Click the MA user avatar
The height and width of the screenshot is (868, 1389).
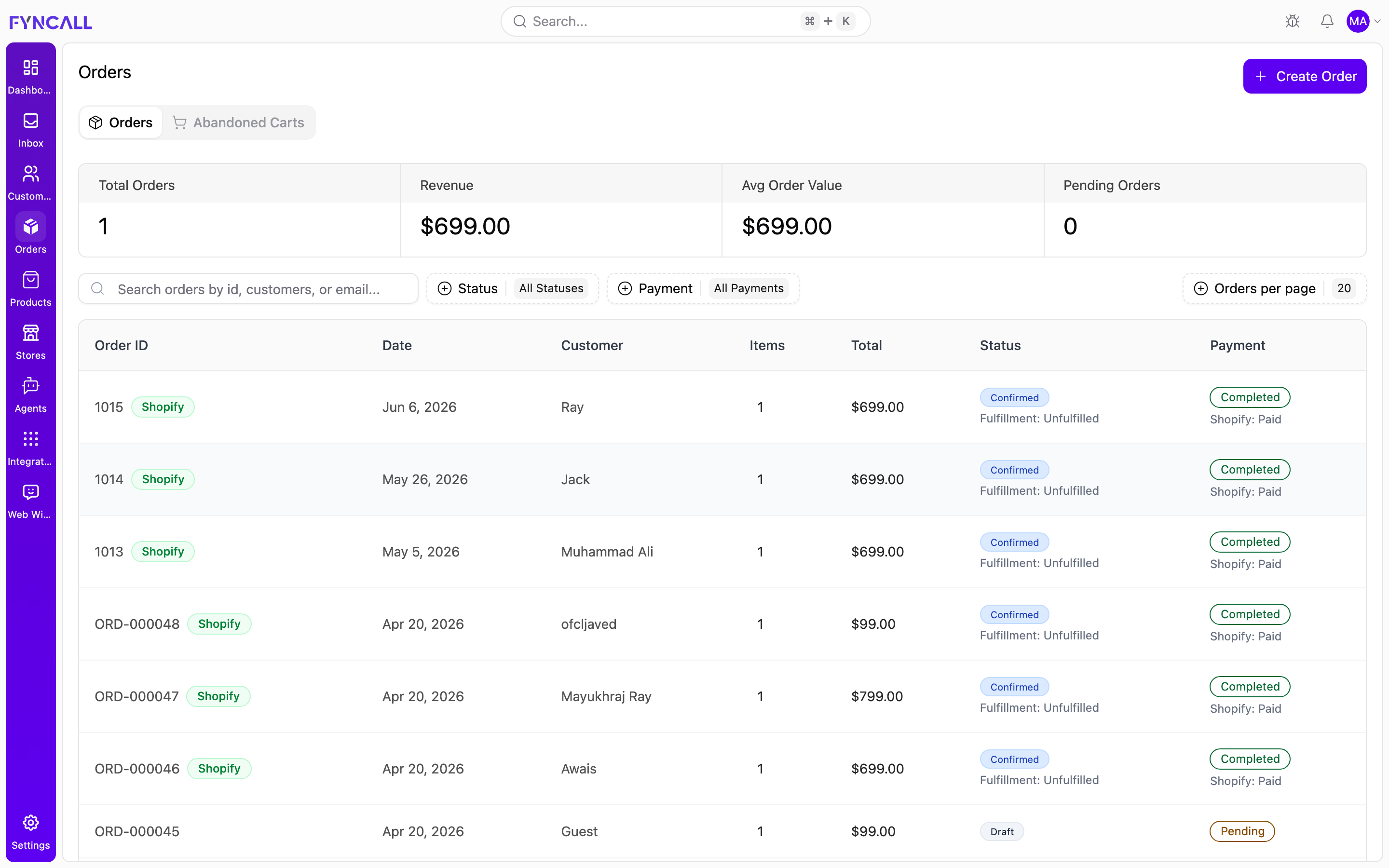tap(1358, 21)
